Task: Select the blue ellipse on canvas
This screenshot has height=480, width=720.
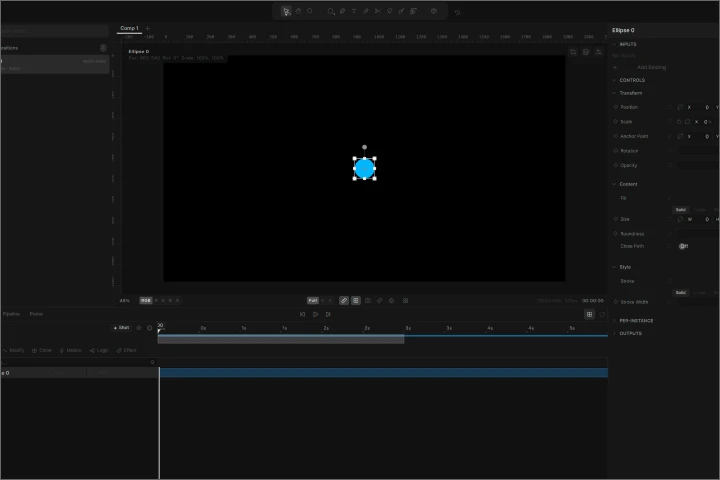Action: tap(364, 168)
